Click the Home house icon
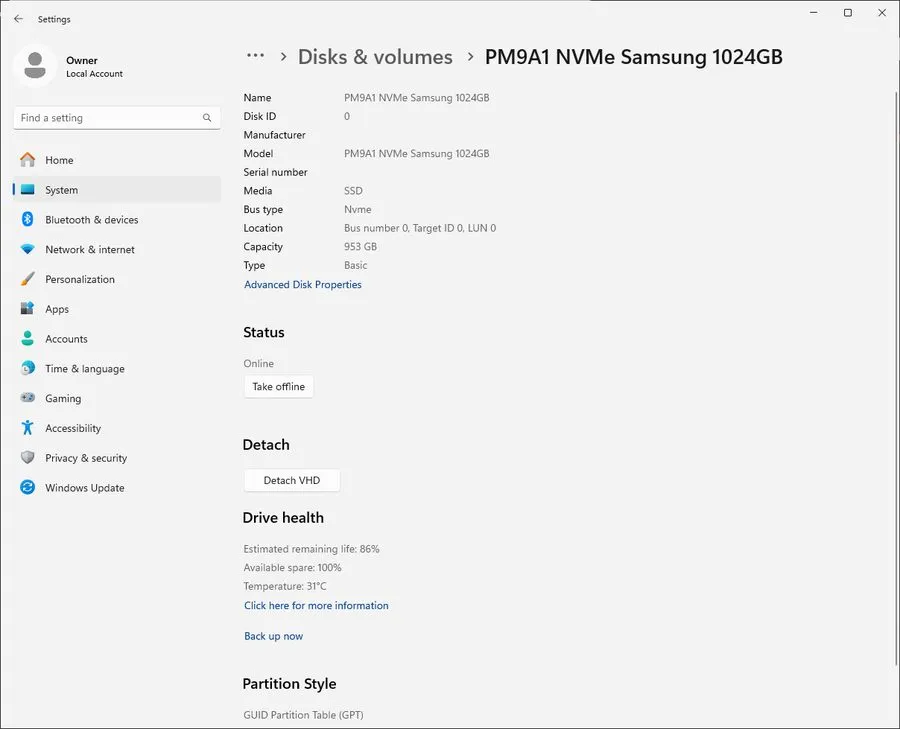Screen dimensions: 900x729 tap(28, 160)
